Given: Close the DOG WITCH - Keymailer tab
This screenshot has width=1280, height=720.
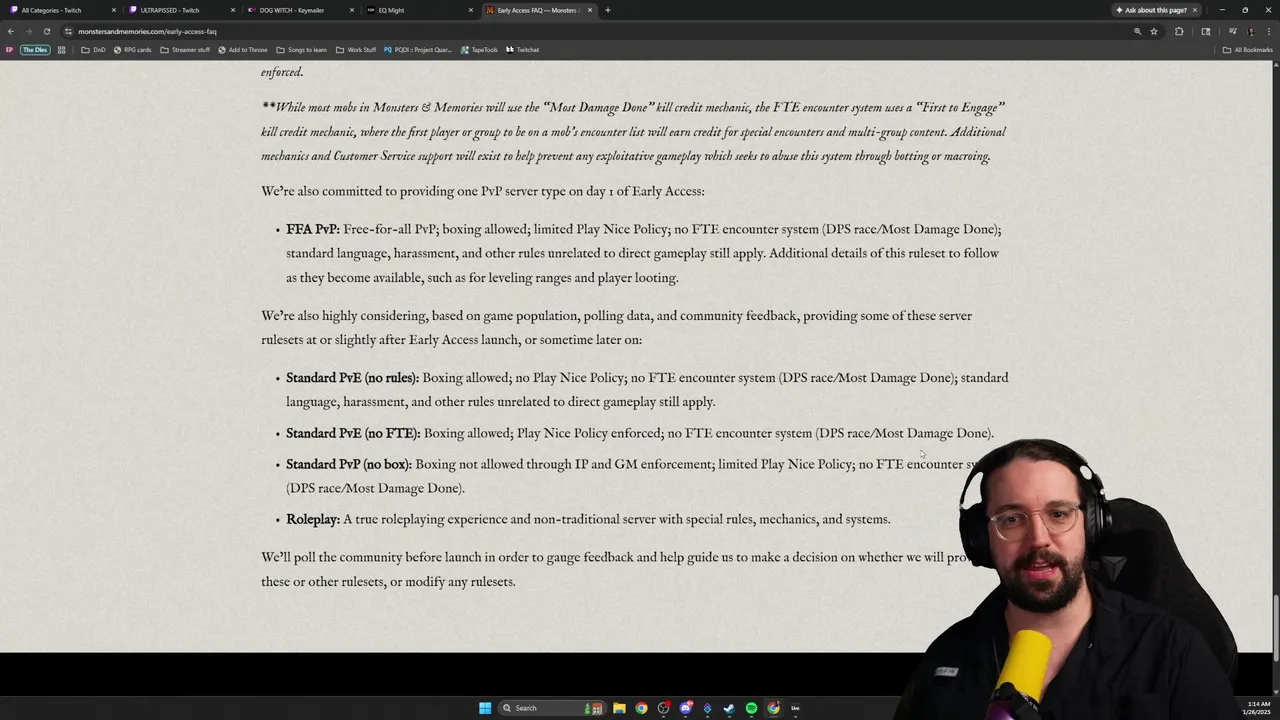Looking at the screenshot, I should pyautogui.click(x=352, y=10).
